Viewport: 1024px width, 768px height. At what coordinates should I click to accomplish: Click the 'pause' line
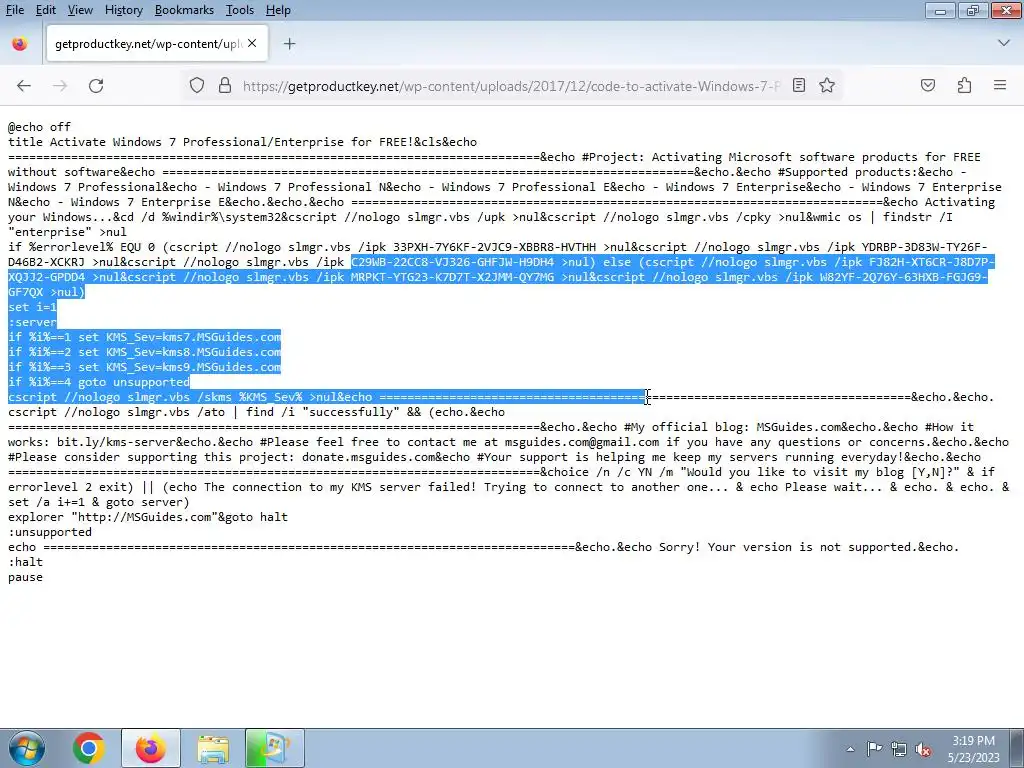(25, 577)
